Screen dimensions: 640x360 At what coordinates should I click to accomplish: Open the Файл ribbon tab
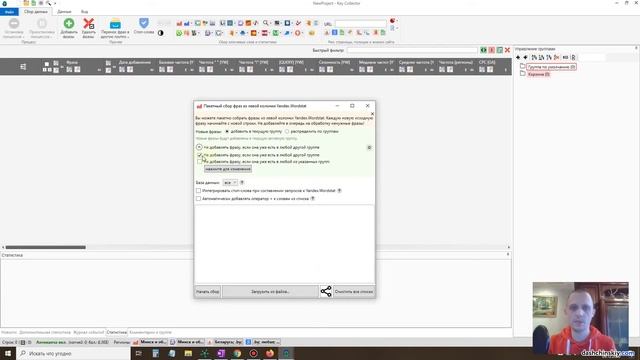click(x=9, y=12)
